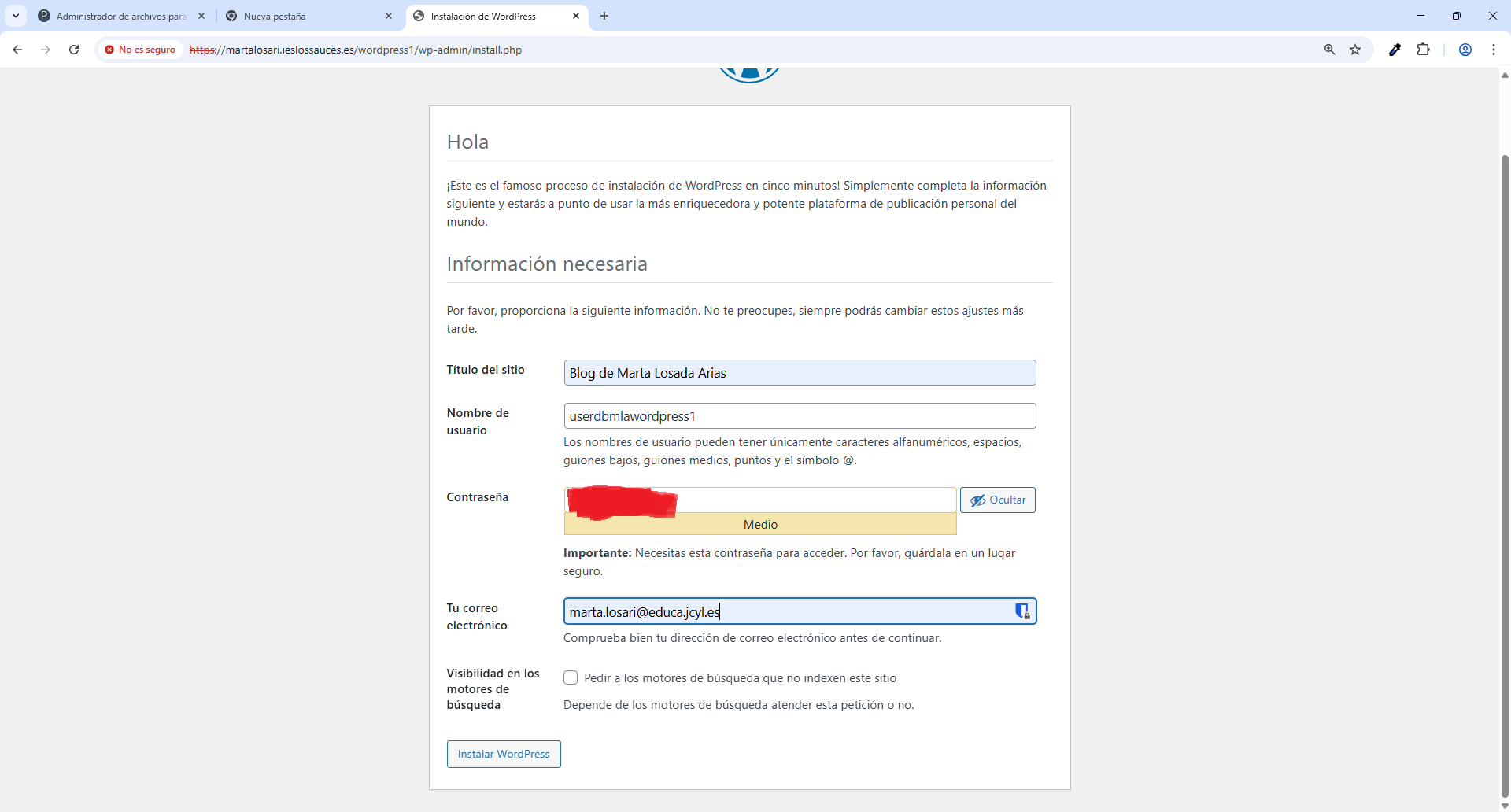Click the eyedropper extension icon
Image resolution: width=1511 pixels, height=812 pixels.
point(1395,50)
